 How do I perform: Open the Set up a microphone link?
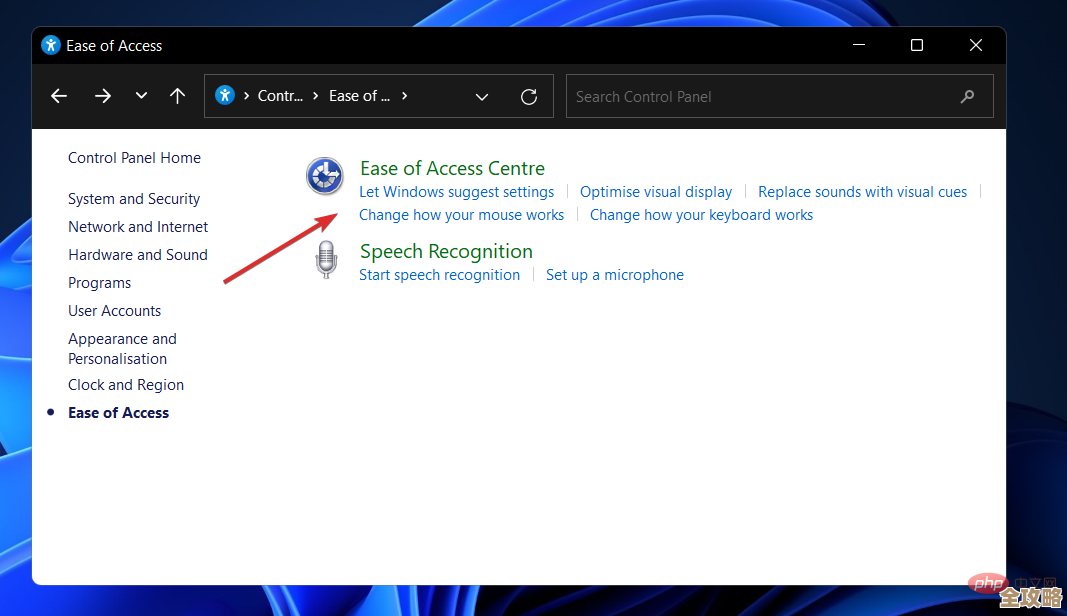(615, 275)
